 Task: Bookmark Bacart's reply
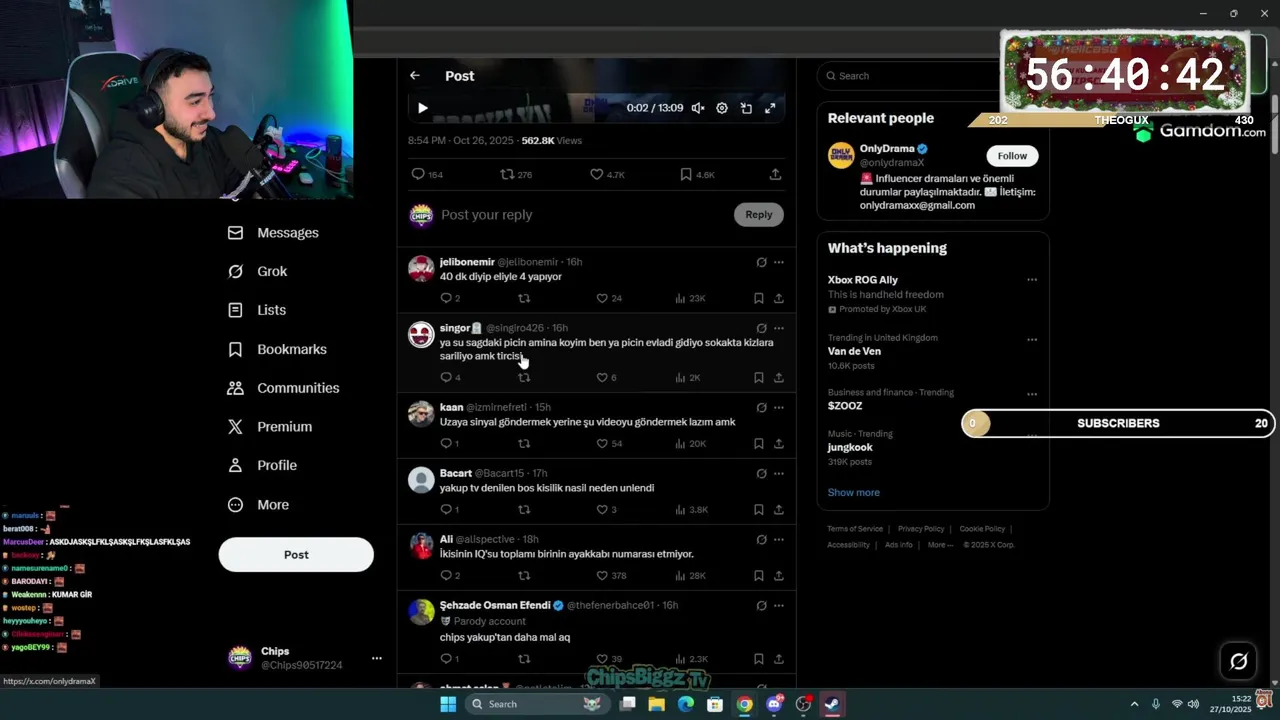click(759, 509)
